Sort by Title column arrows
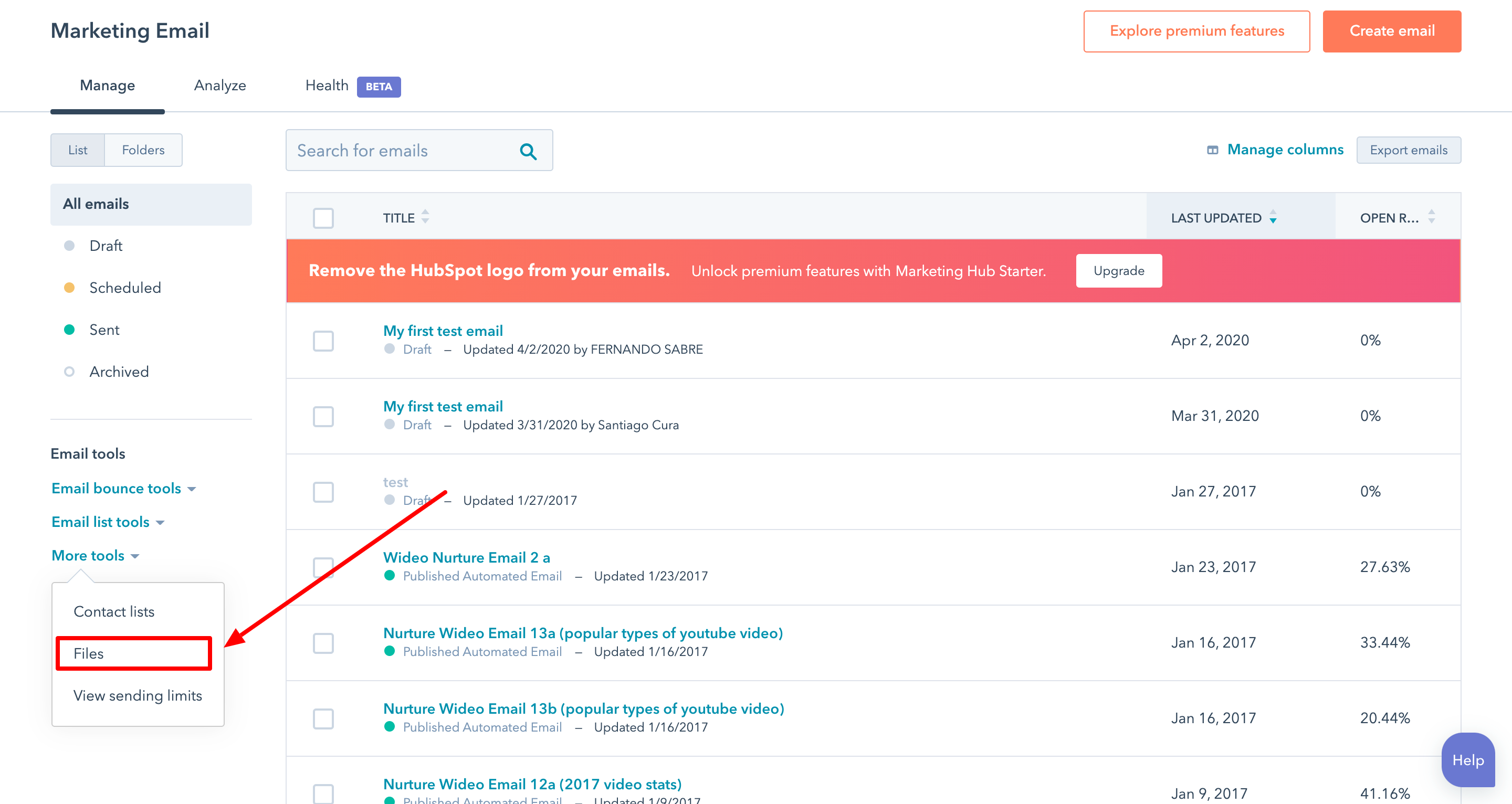The width and height of the screenshot is (1512, 804). 425,218
